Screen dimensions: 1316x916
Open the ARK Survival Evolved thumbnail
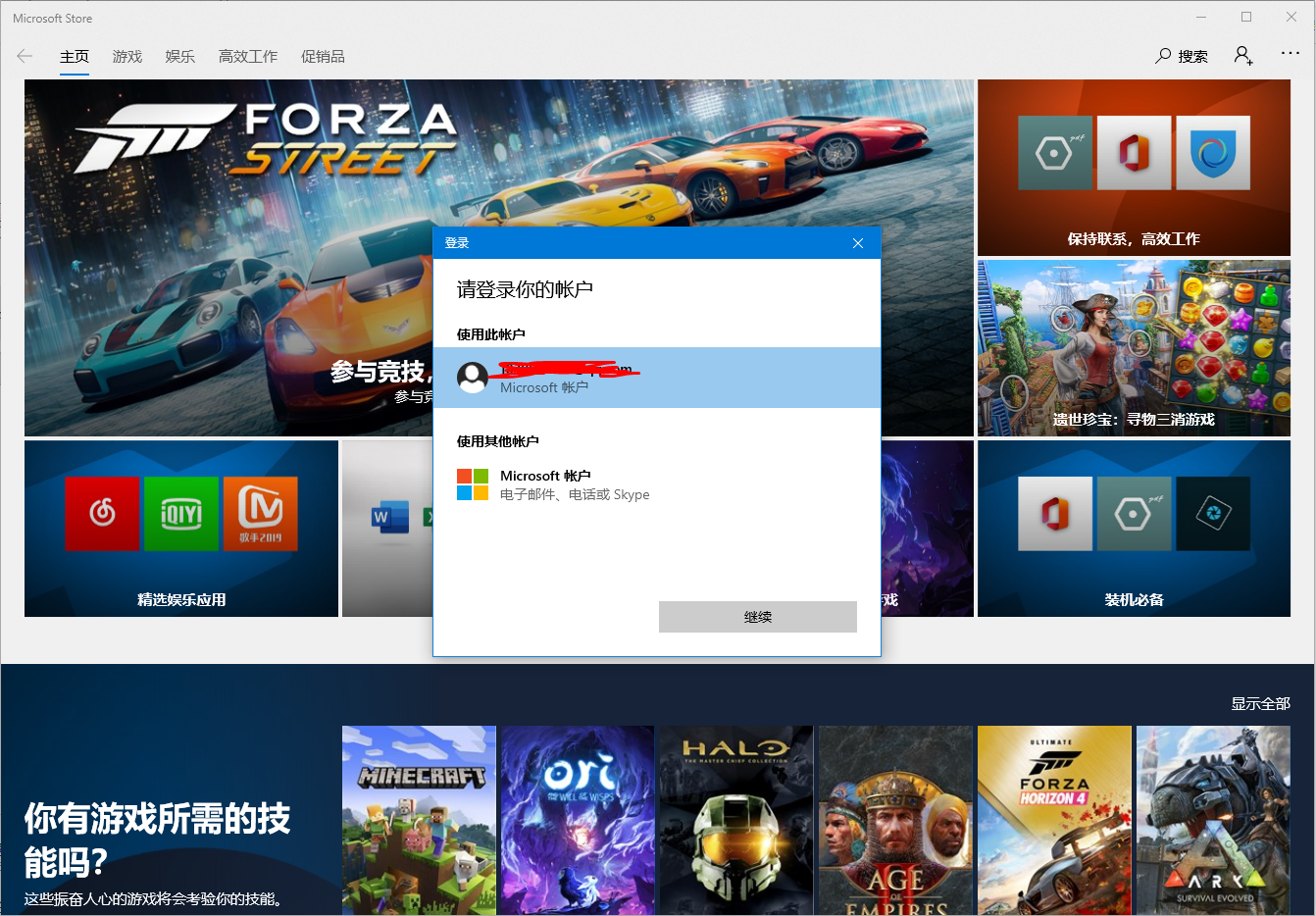click(x=1213, y=821)
